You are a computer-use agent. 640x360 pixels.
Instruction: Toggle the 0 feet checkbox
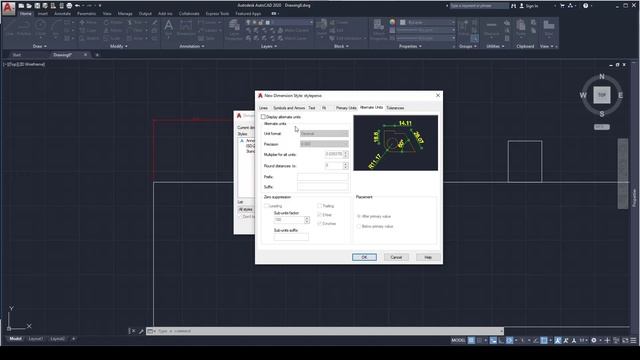(x=320, y=215)
